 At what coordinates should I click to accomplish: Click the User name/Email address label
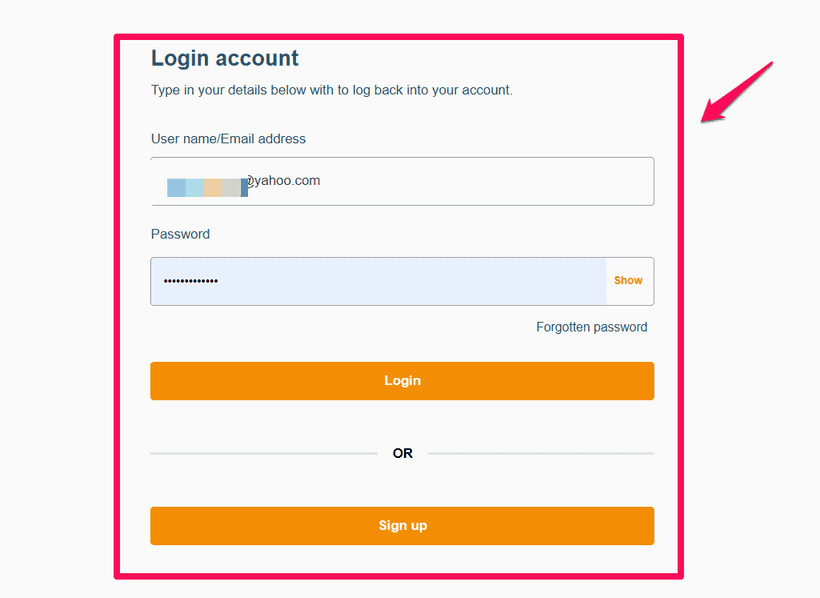[x=228, y=139]
